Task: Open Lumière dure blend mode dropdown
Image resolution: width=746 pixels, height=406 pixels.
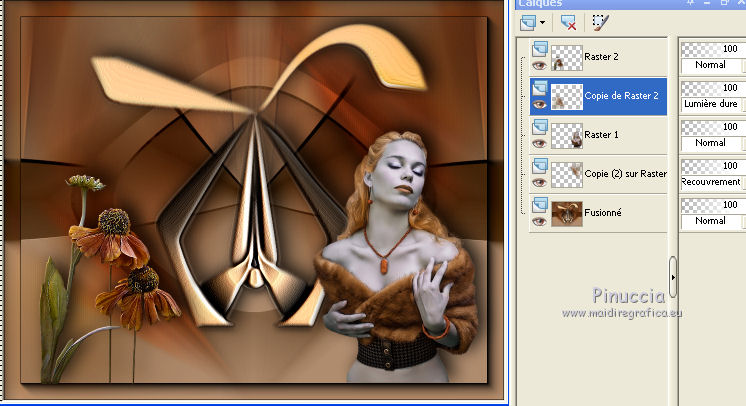Action: 712,104
